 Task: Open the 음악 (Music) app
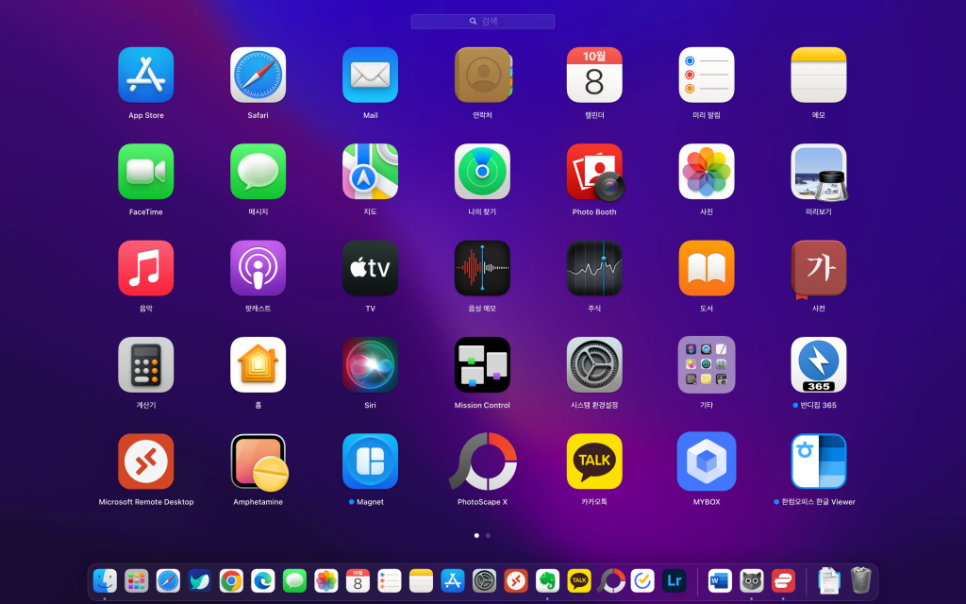point(146,268)
